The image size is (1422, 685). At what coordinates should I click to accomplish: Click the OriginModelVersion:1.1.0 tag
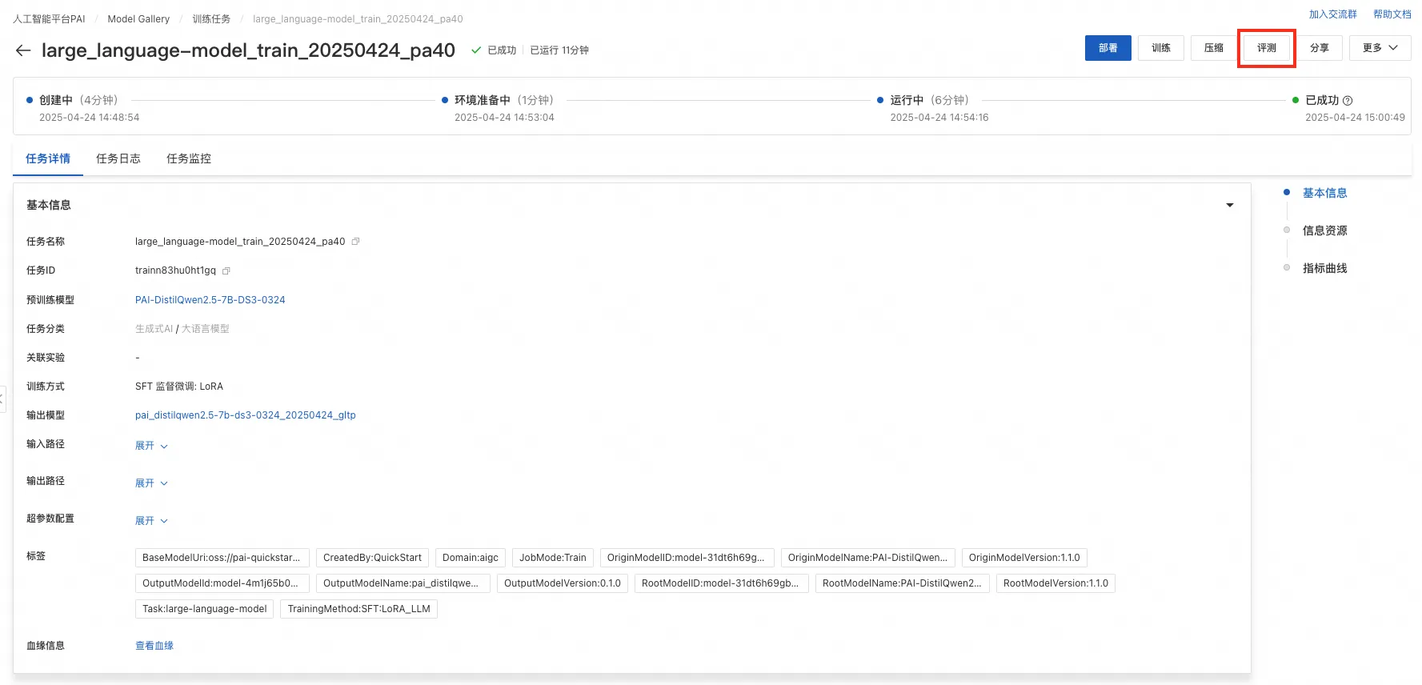tap(1024, 558)
